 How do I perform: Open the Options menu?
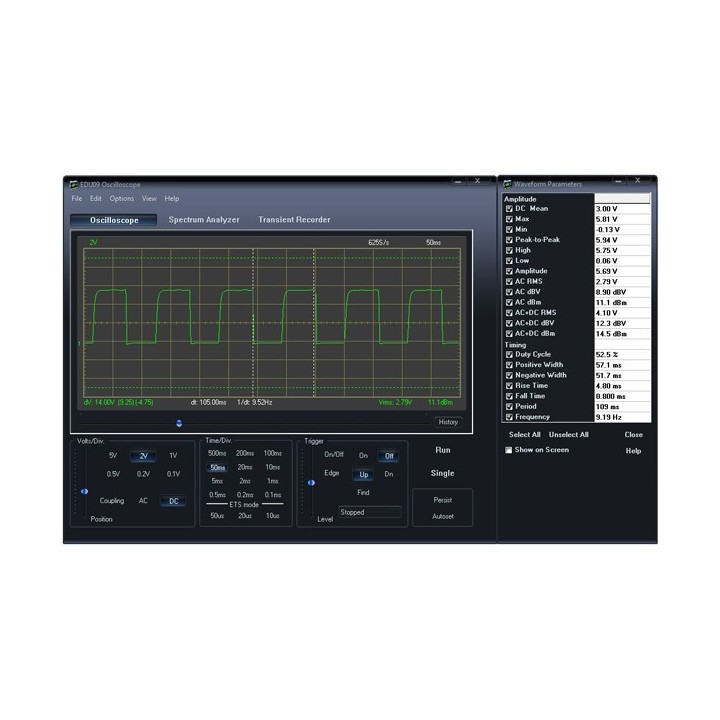(122, 198)
